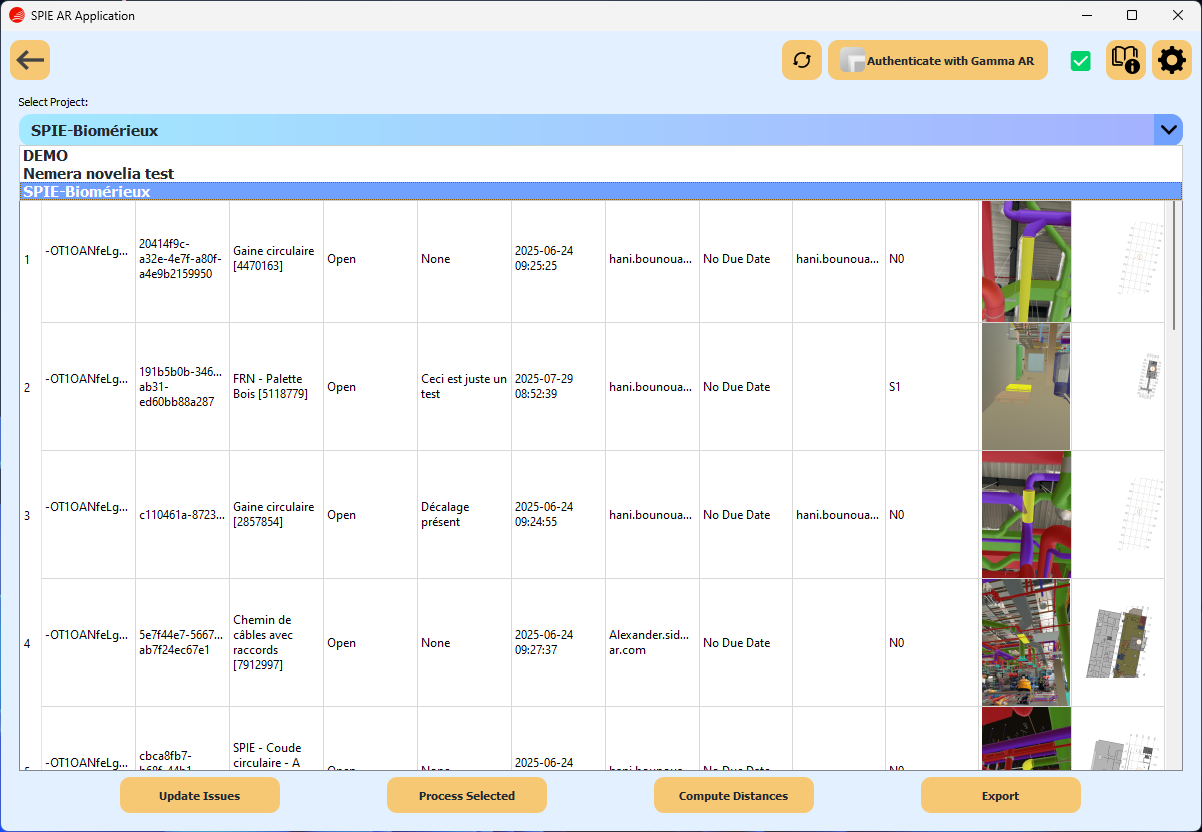This screenshot has width=1202, height=832.
Task: Open the yellow pallet photo thumbnail
Action: click(x=1025, y=386)
